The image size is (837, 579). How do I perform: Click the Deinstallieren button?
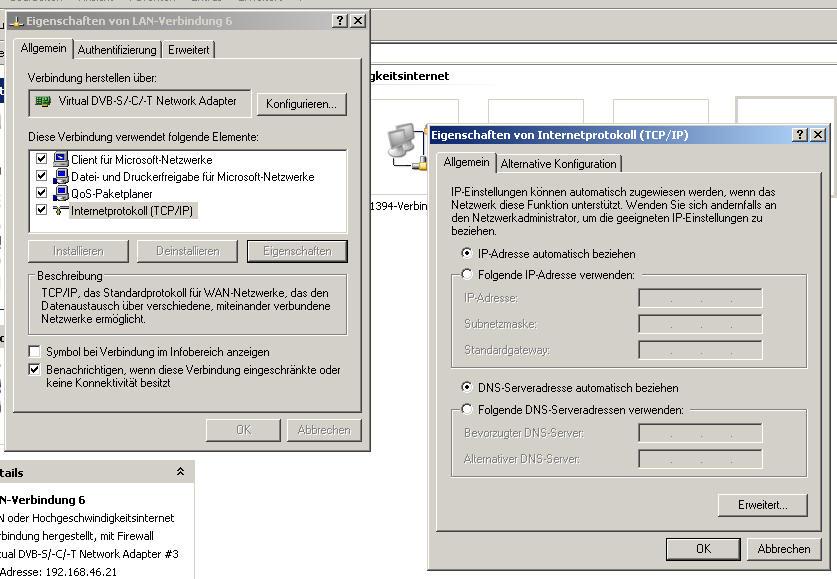[x=187, y=251]
